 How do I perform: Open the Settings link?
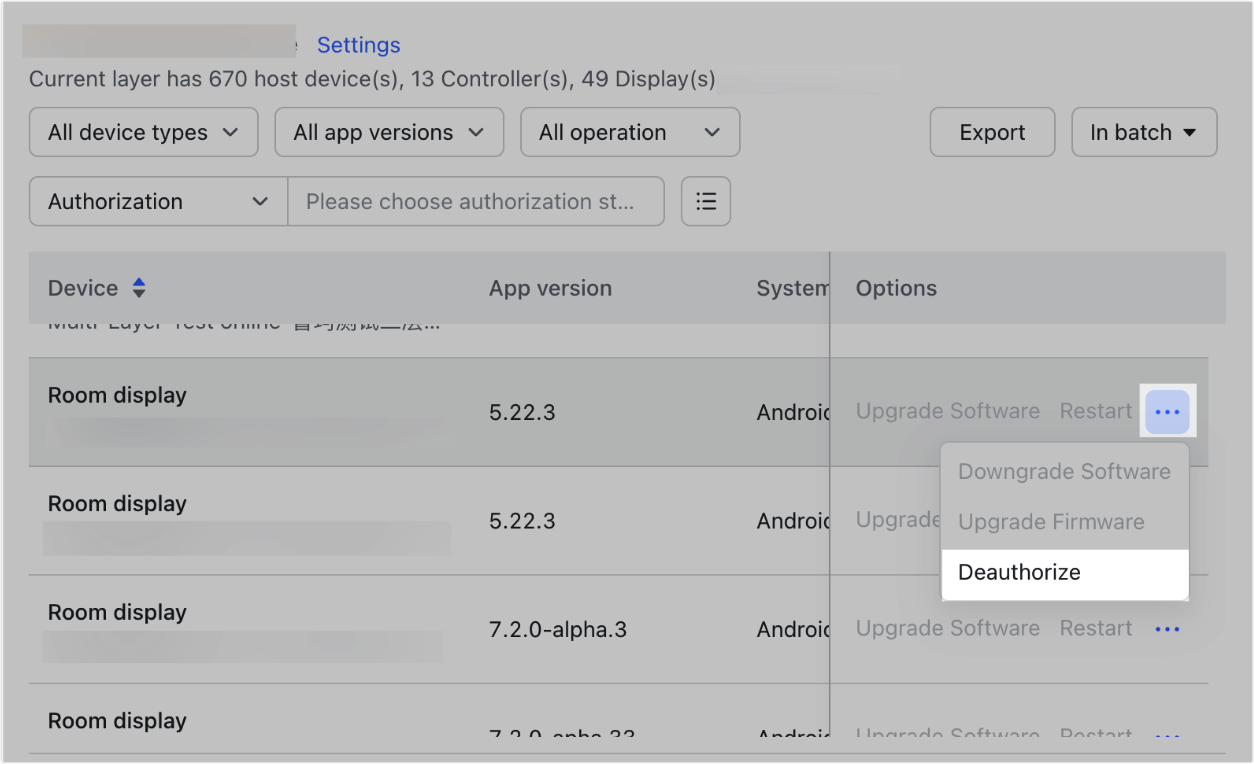click(358, 45)
